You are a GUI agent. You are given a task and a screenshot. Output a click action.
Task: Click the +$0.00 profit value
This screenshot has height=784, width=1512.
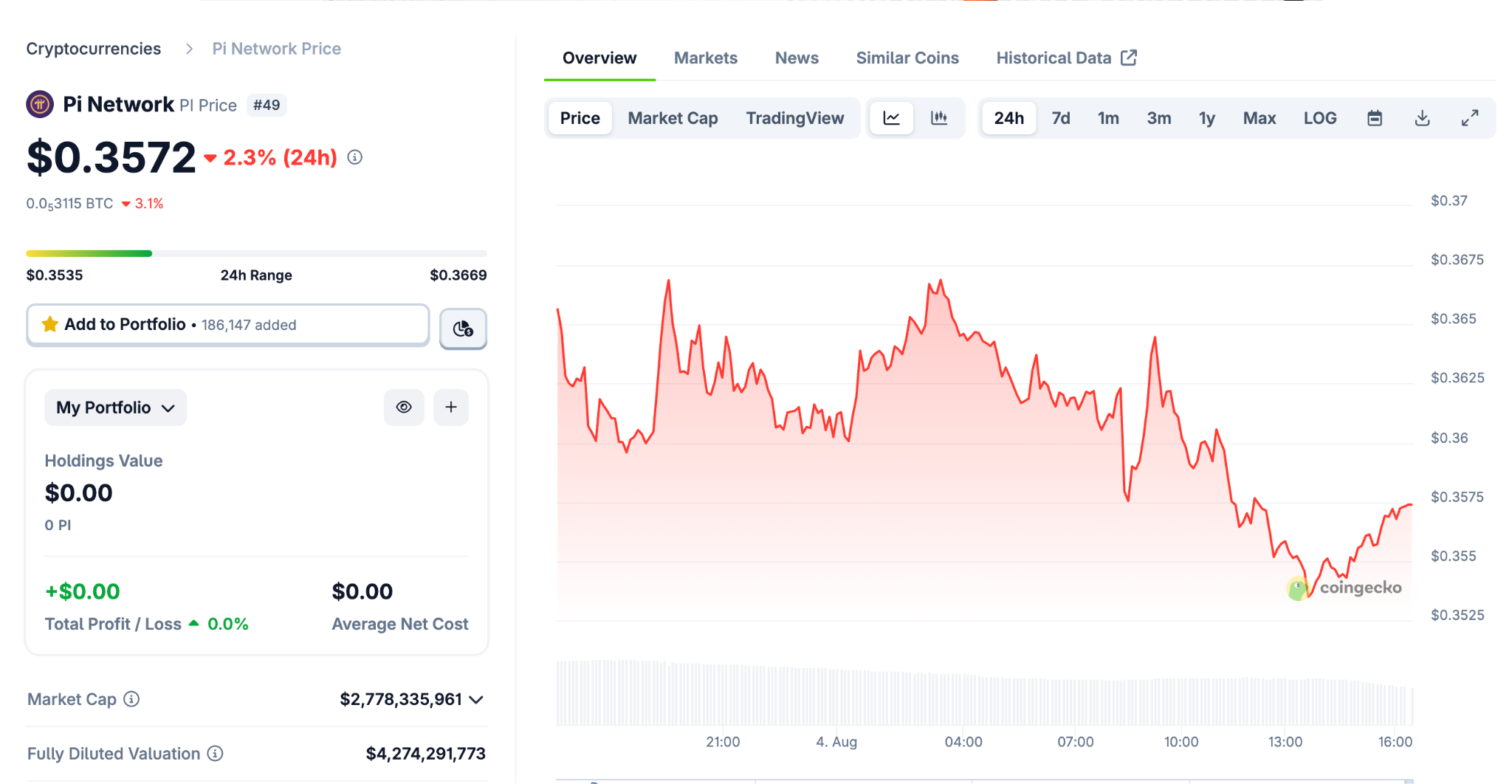[x=83, y=591]
